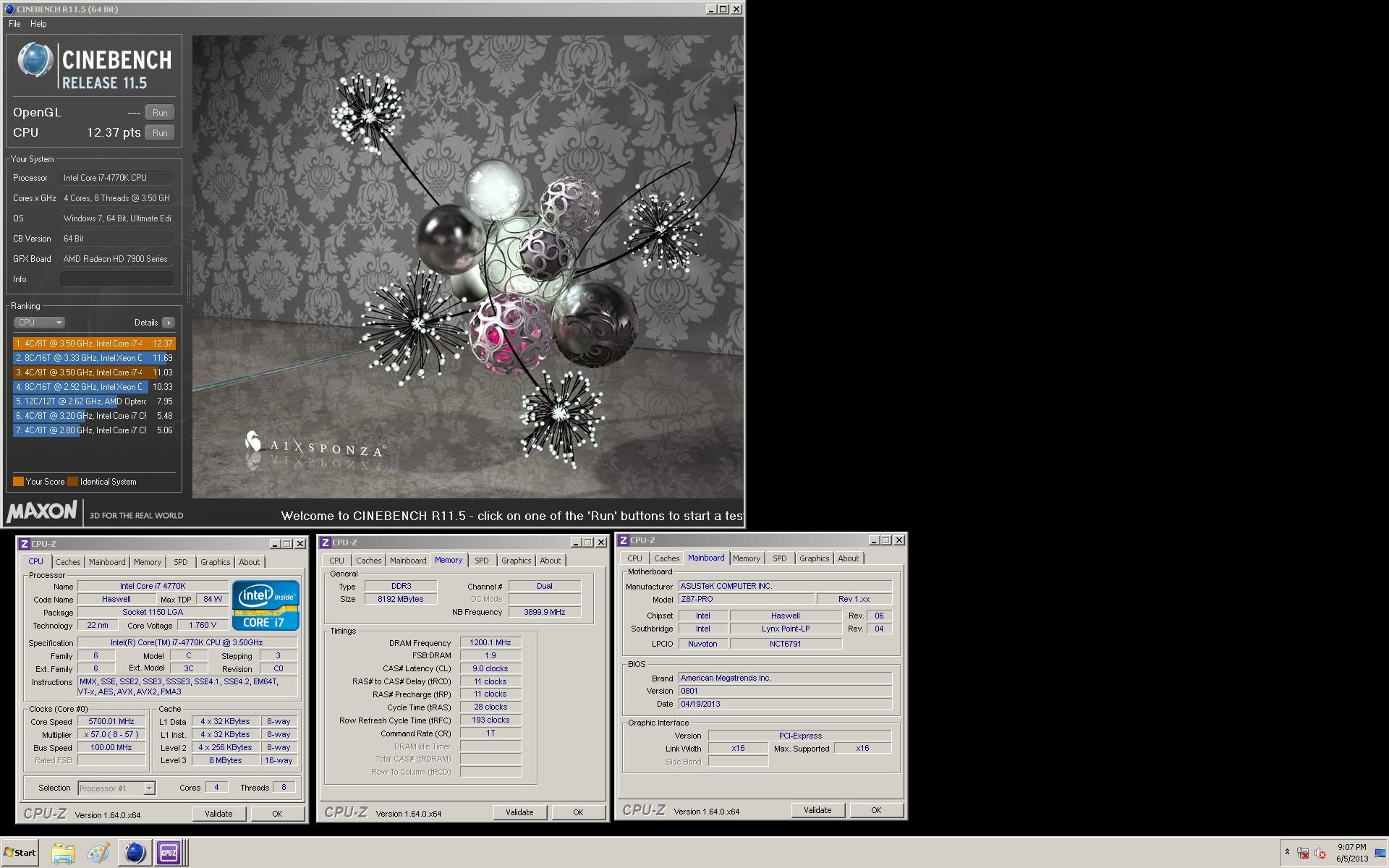This screenshot has height=868, width=1389.
Task: Select ranking row 2 Intel Xeon 11.69
Action: 94,358
